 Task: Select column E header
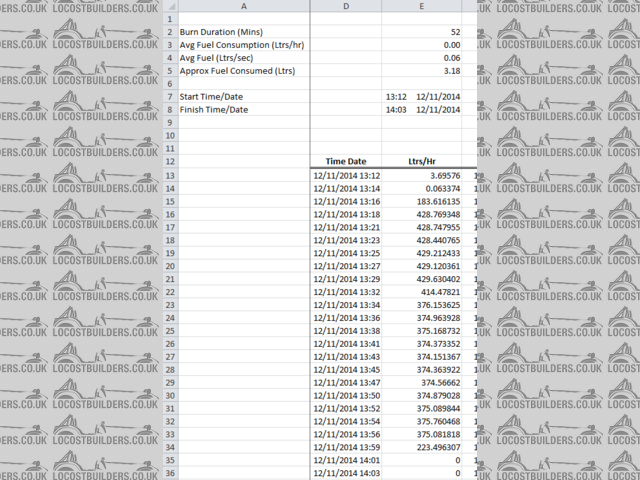pos(422,6)
